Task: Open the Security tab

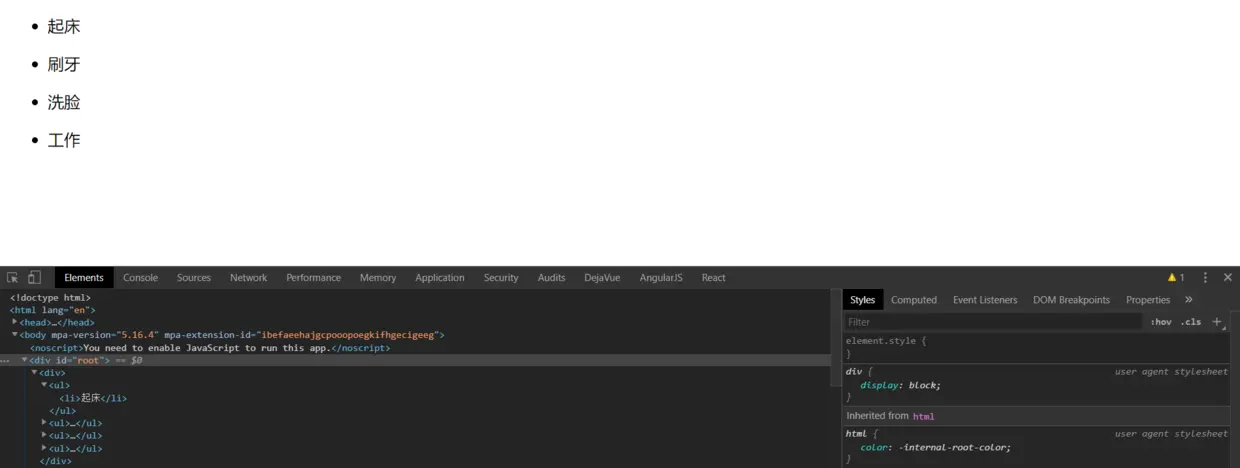Action: click(x=501, y=278)
